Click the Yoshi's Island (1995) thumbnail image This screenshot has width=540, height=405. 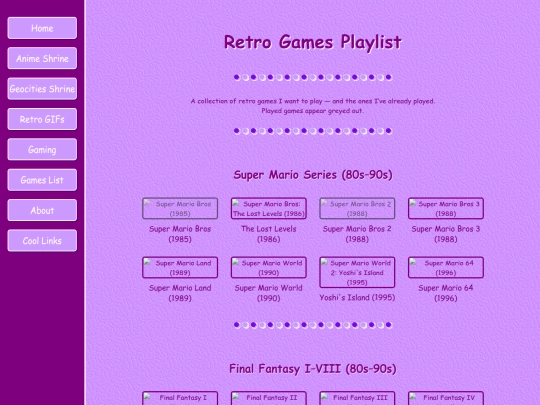click(x=357, y=272)
